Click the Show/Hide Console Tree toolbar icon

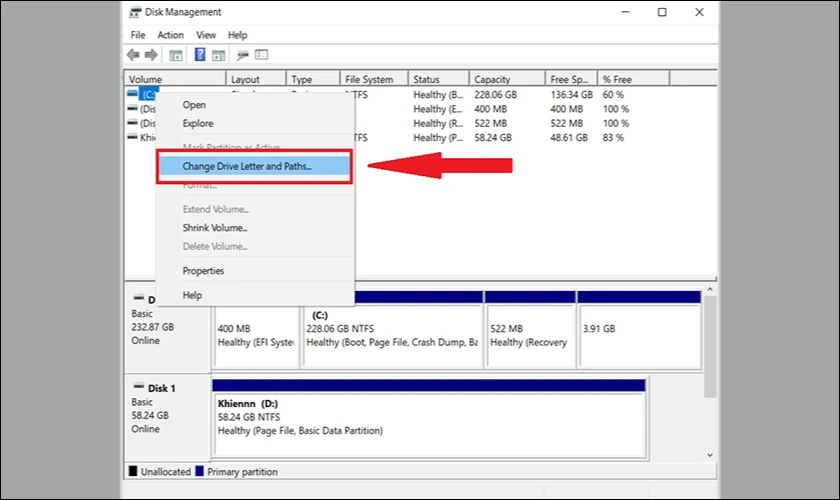(176, 55)
